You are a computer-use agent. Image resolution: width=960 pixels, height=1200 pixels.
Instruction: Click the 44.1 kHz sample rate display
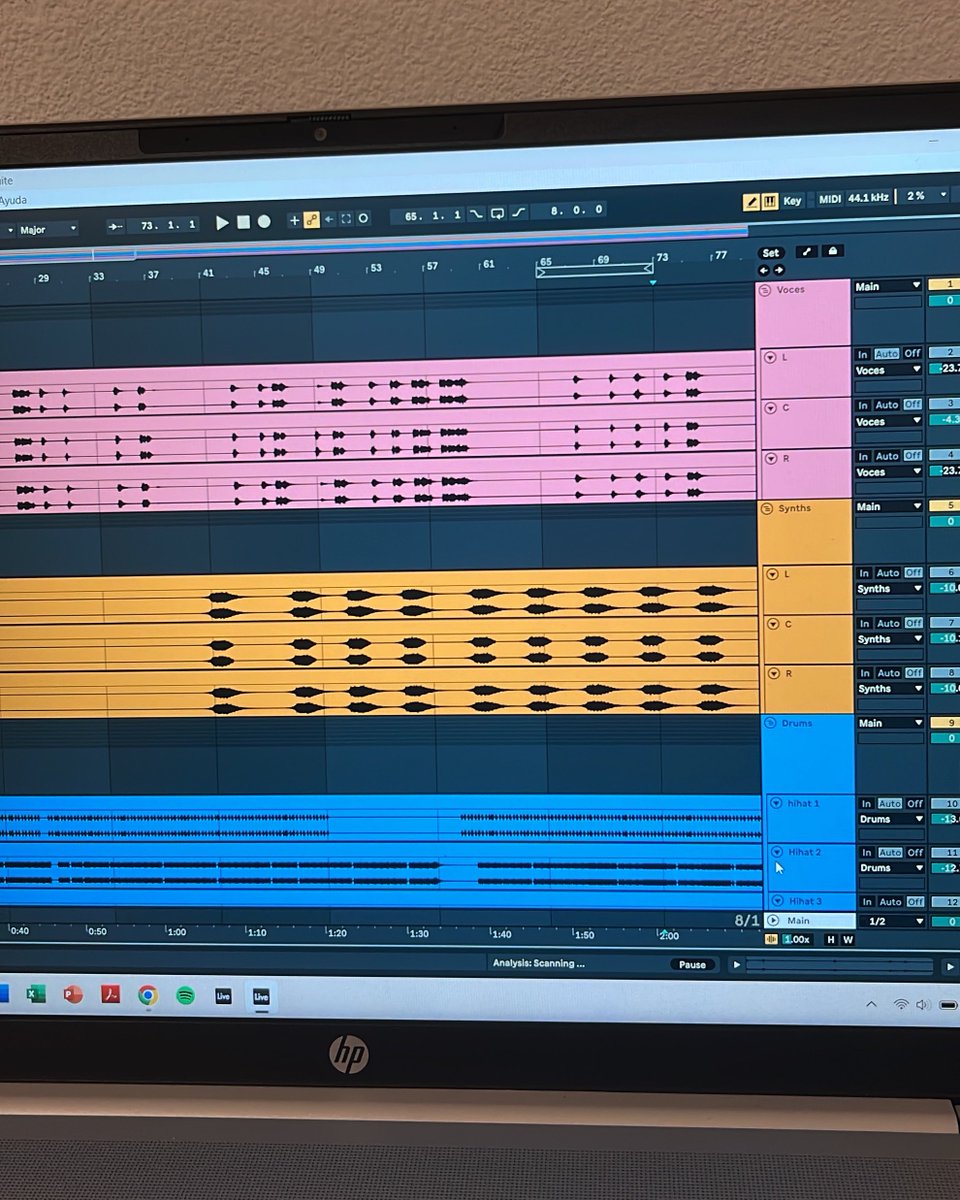[868, 198]
